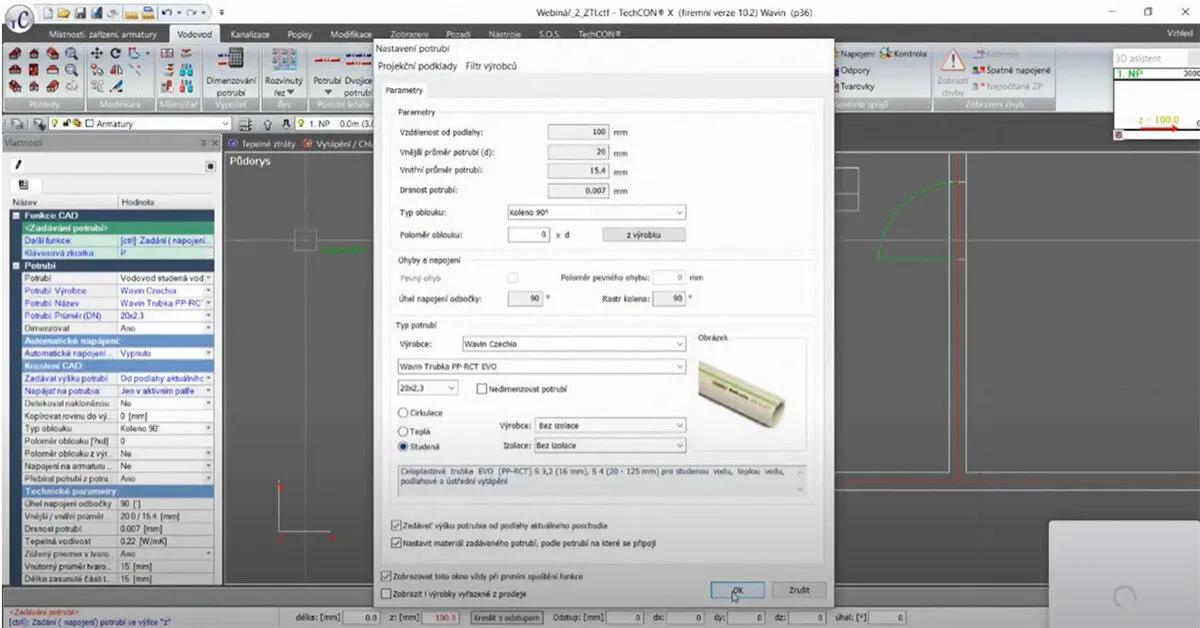The width and height of the screenshot is (1200, 628).
Task: Select the Teplá radio button
Action: pos(403,430)
